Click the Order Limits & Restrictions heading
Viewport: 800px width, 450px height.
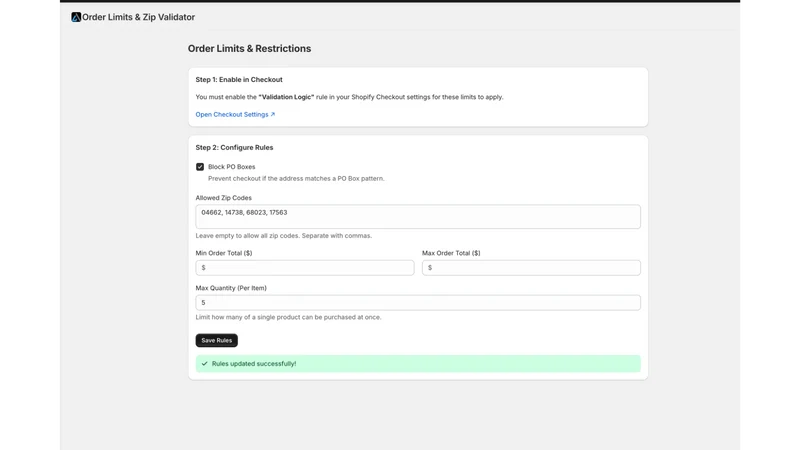pos(249,48)
